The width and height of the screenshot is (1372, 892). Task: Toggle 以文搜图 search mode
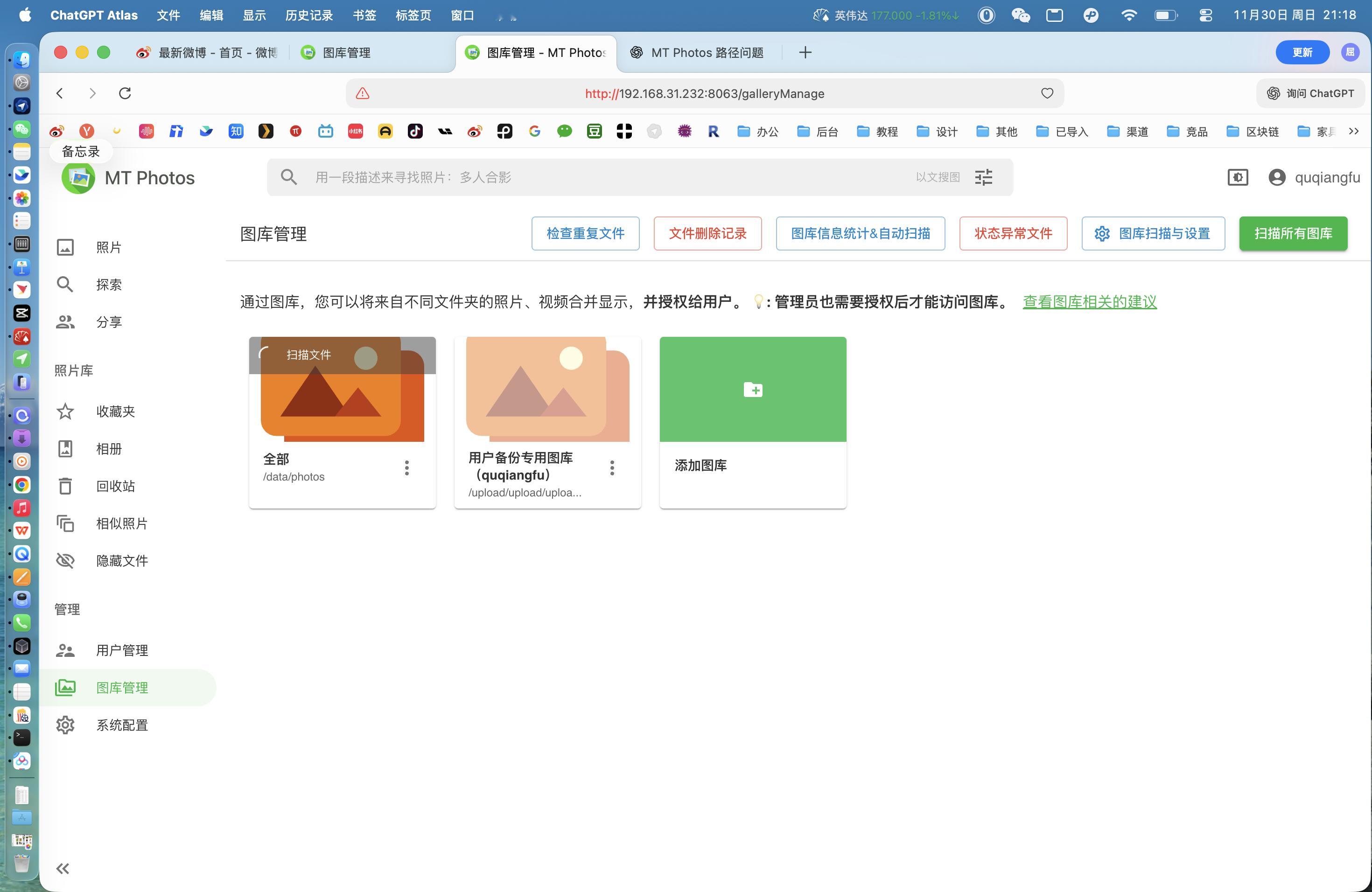pos(938,177)
